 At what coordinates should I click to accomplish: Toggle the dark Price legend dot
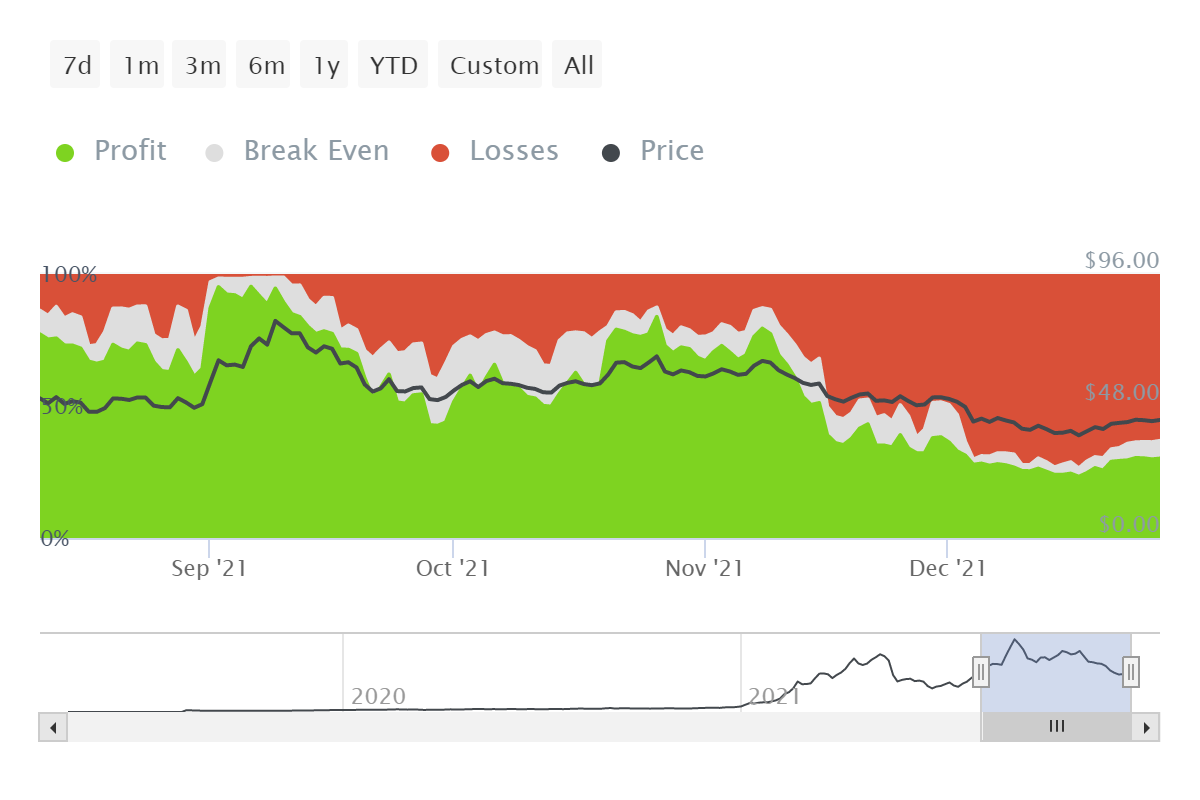[x=611, y=153]
